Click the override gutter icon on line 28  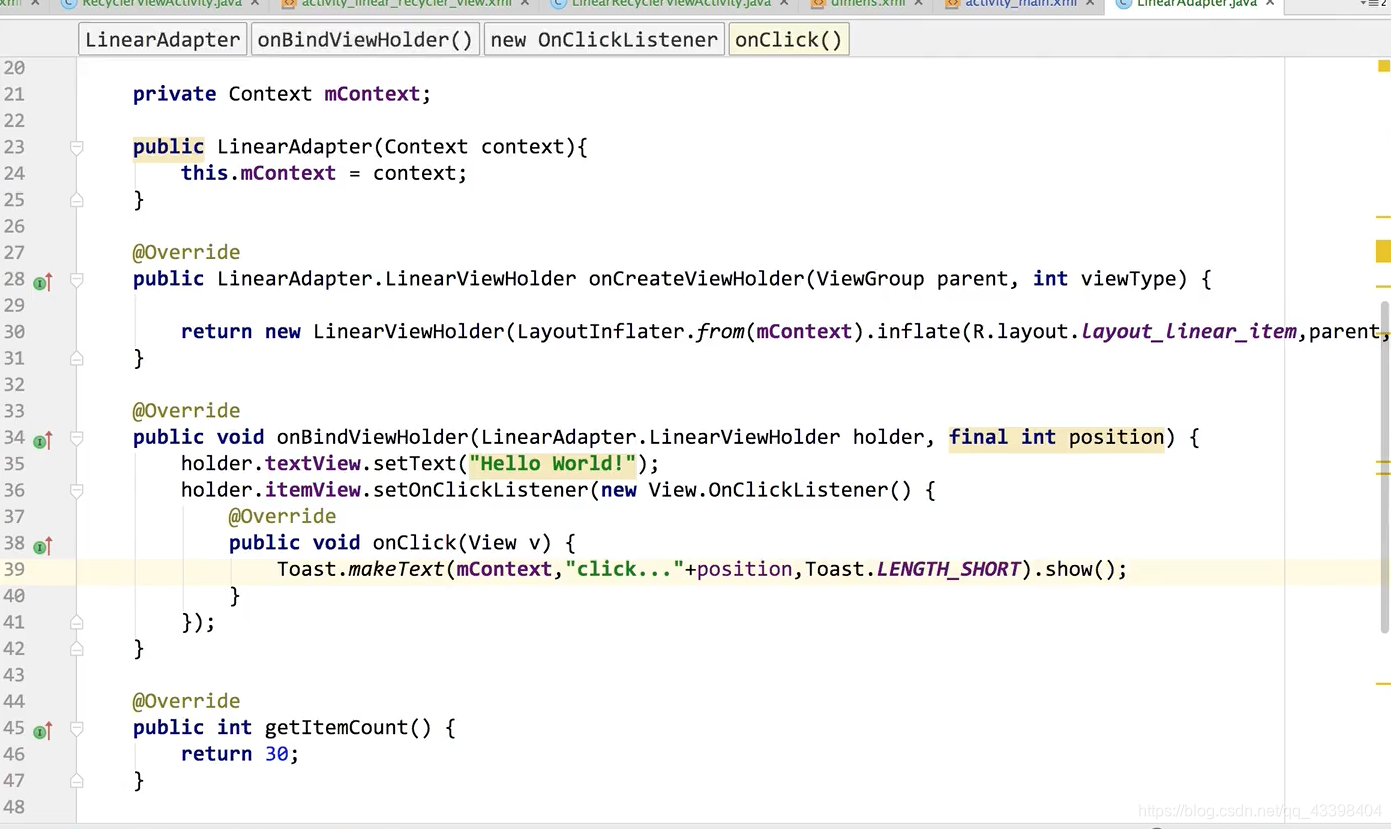click(x=42, y=282)
